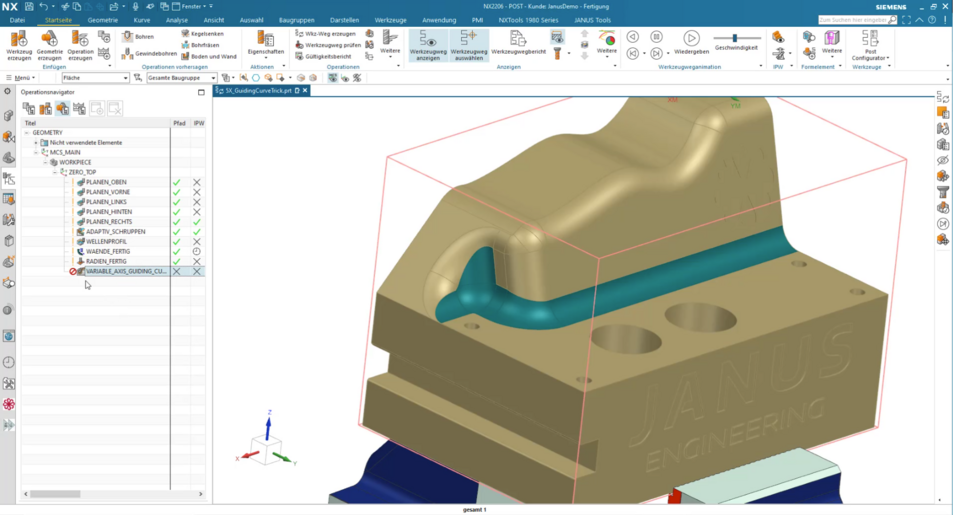Click the navigator horizontal scrollbar
Viewport: 953px width, 515px height.
(55, 494)
